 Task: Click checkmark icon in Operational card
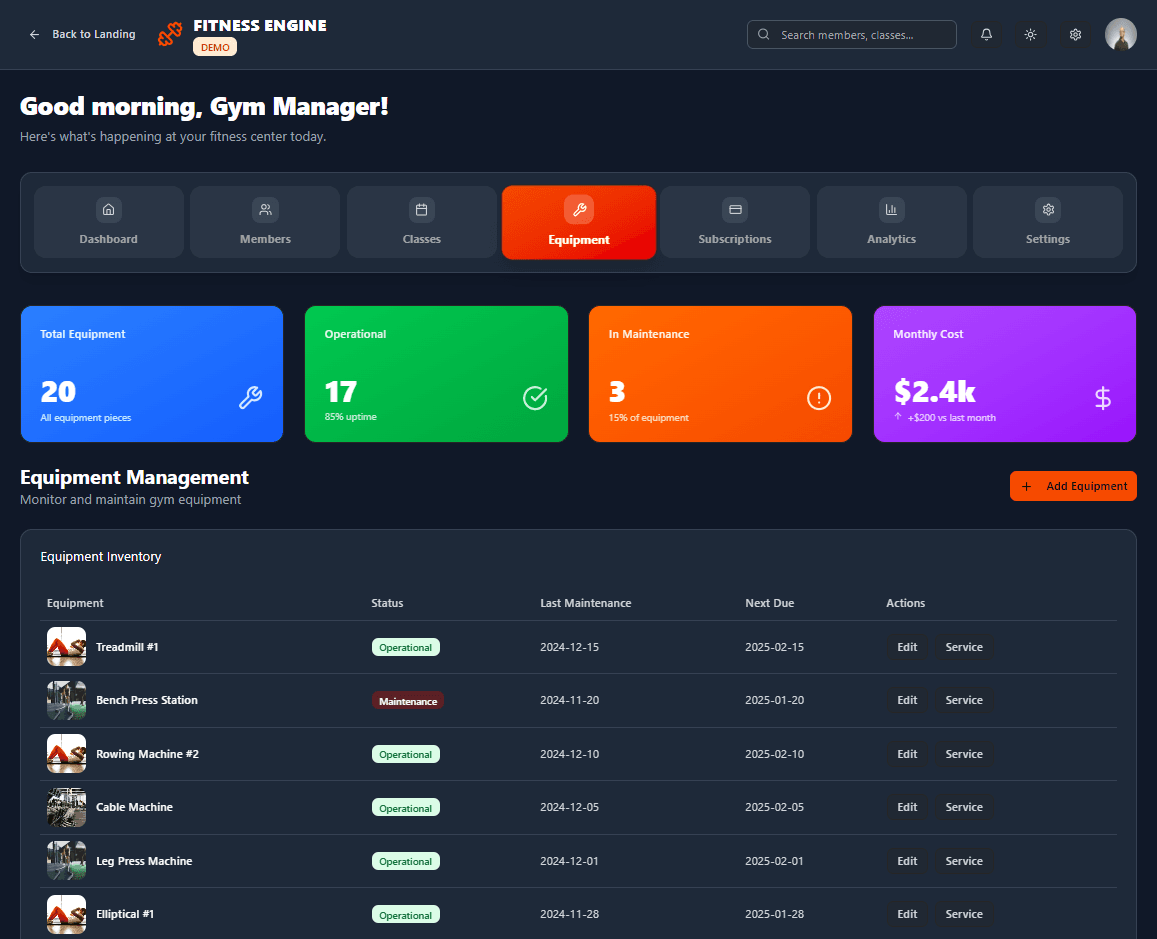click(x=535, y=398)
